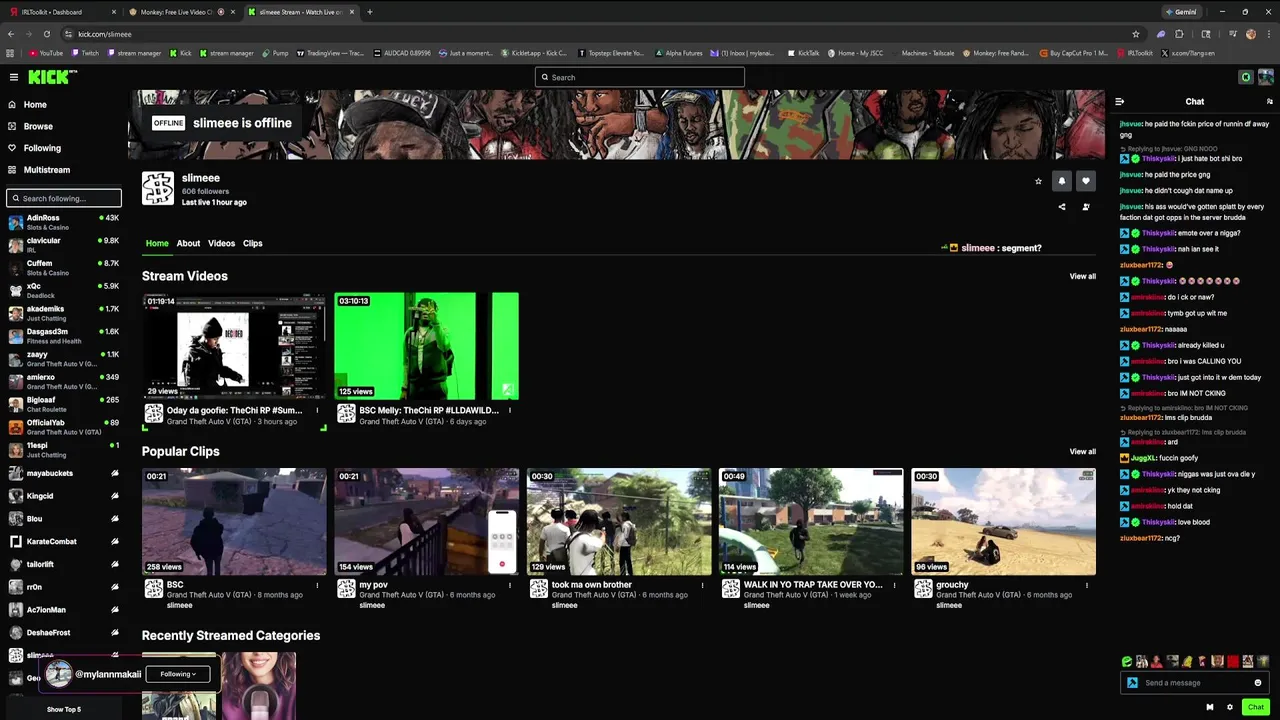Click first green emote in chat emote bar

1127,661
